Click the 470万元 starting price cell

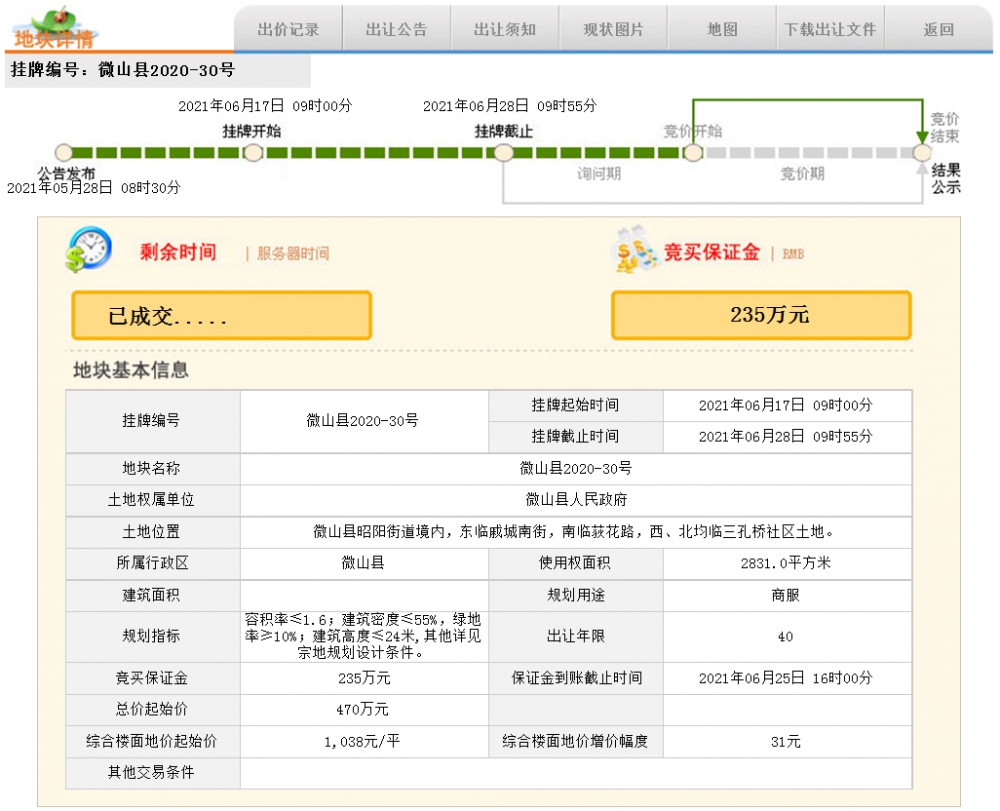click(x=363, y=709)
